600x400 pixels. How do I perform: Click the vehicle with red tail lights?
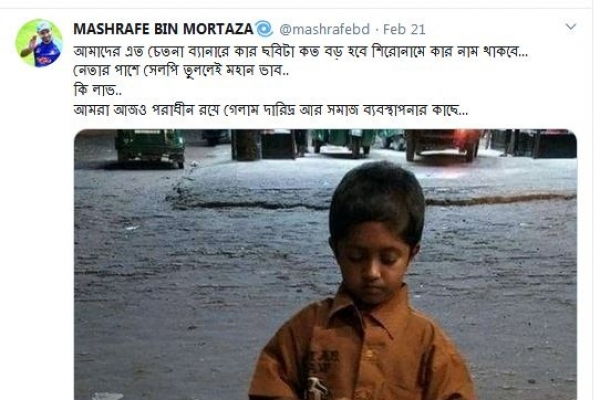coord(443,144)
